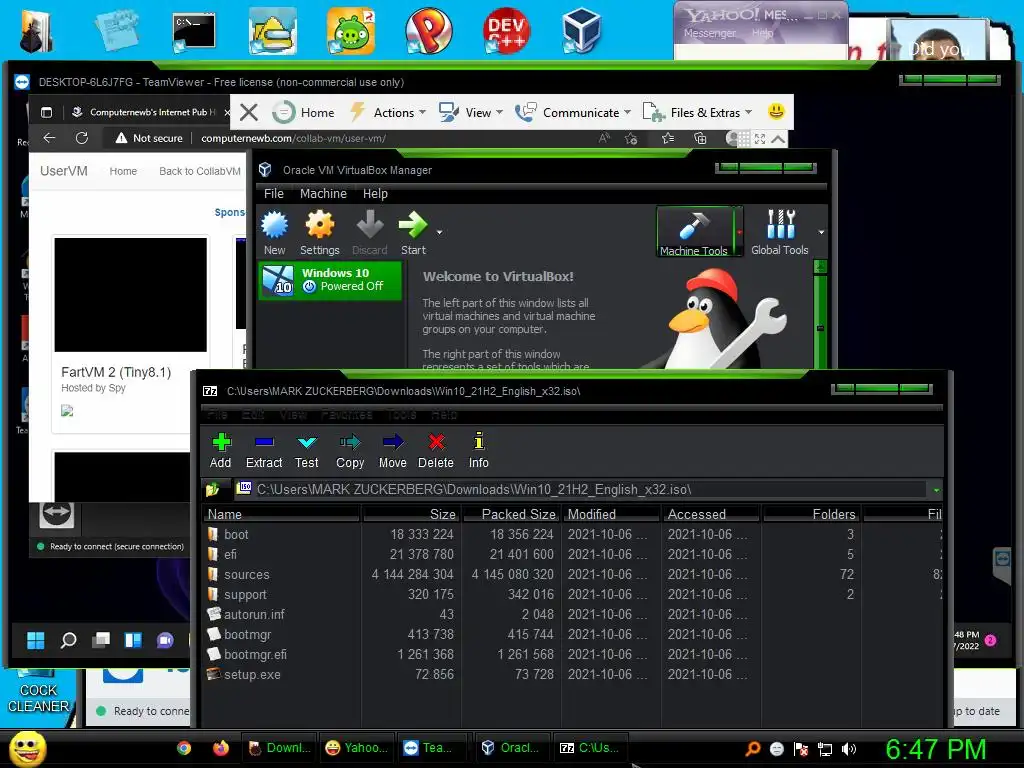Viewport: 1024px width, 768px height.
Task: Expand the Start button dropdown arrow
Action: point(440,232)
